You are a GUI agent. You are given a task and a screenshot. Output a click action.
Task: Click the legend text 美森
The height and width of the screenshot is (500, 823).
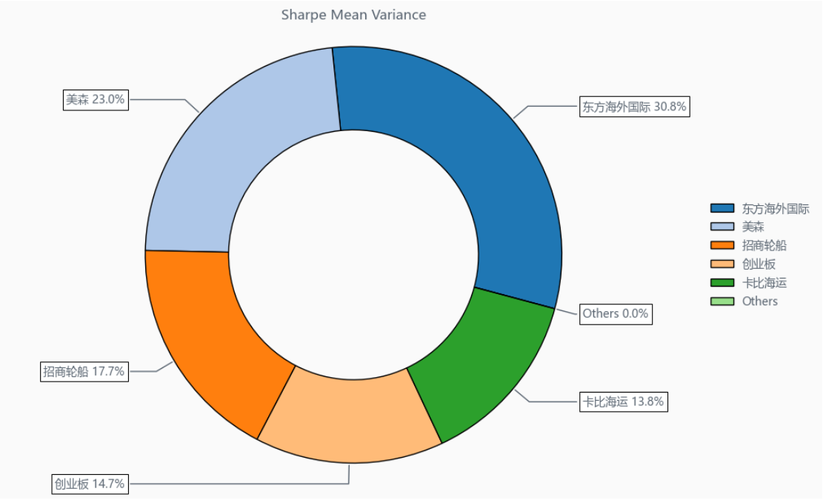pos(753,227)
